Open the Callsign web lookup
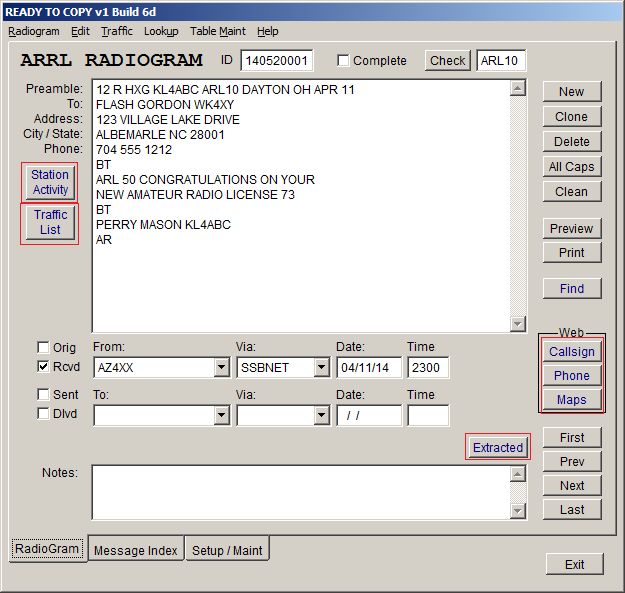 tap(572, 351)
